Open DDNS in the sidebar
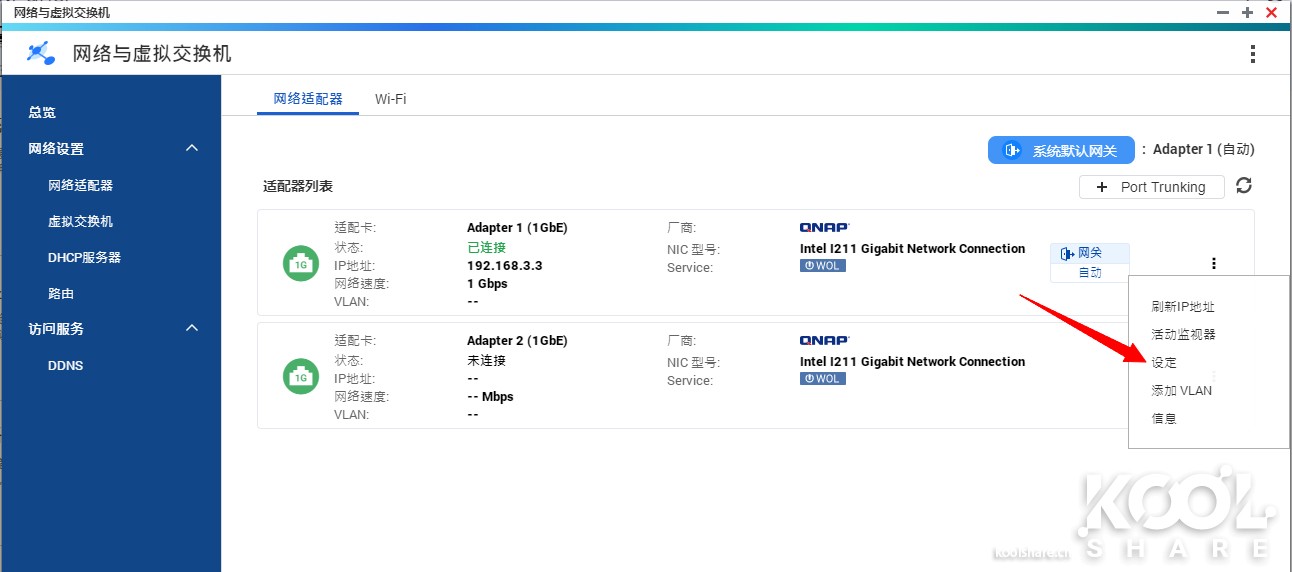Screen dimensions: 1292x572 click(x=65, y=366)
